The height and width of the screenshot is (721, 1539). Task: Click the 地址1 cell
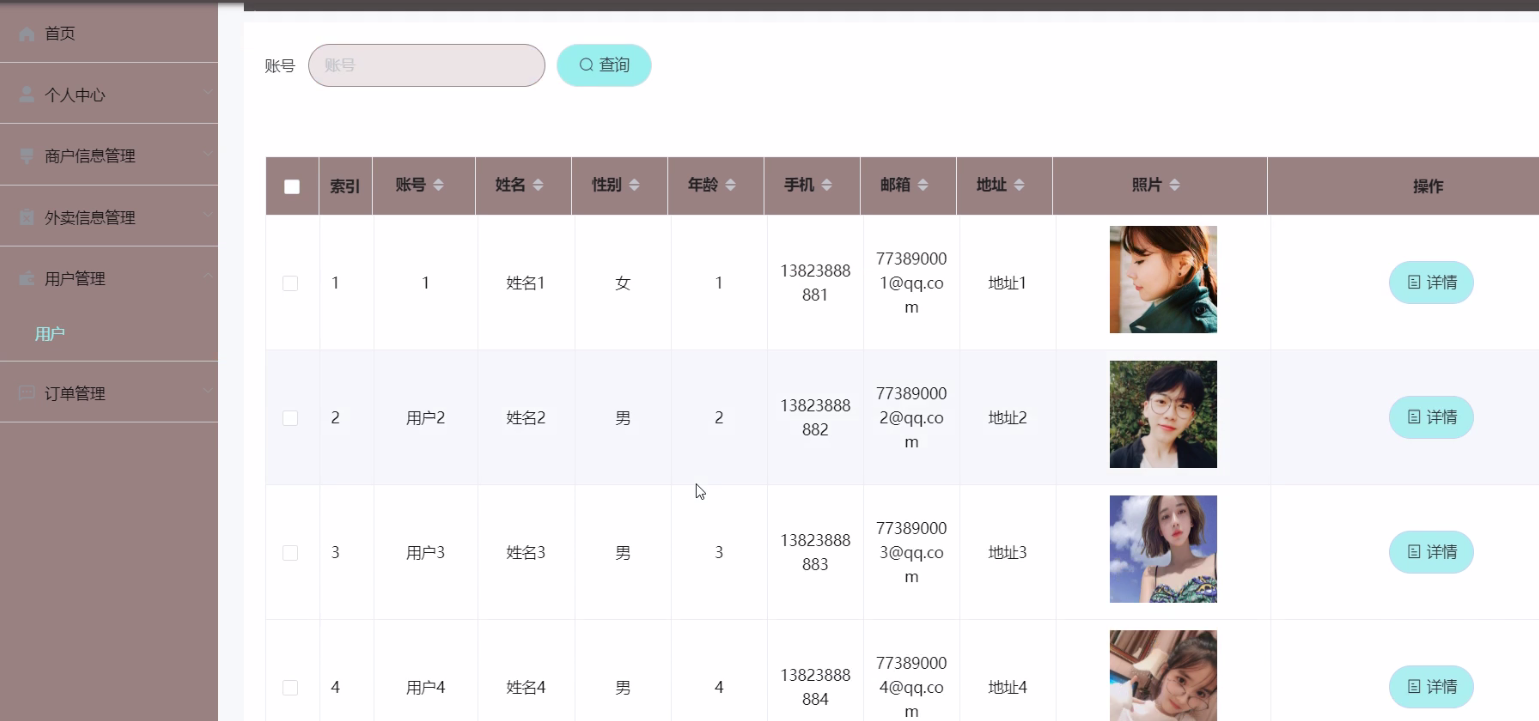point(1007,283)
